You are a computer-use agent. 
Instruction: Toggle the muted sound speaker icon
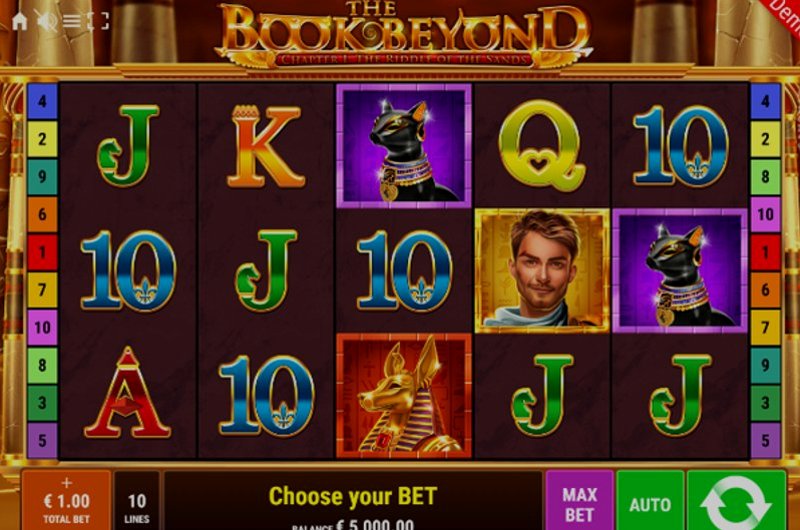point(46,21)
